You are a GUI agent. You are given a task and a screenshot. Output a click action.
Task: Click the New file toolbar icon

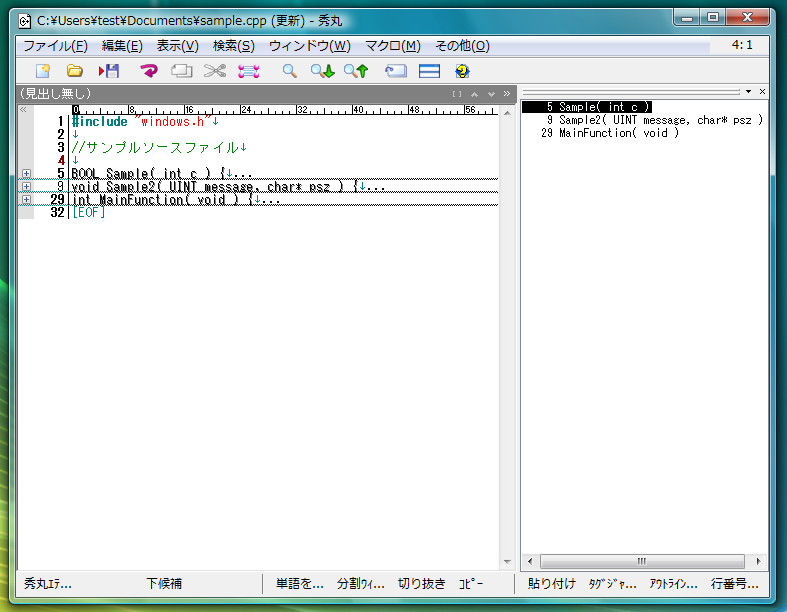click(43, 71)
